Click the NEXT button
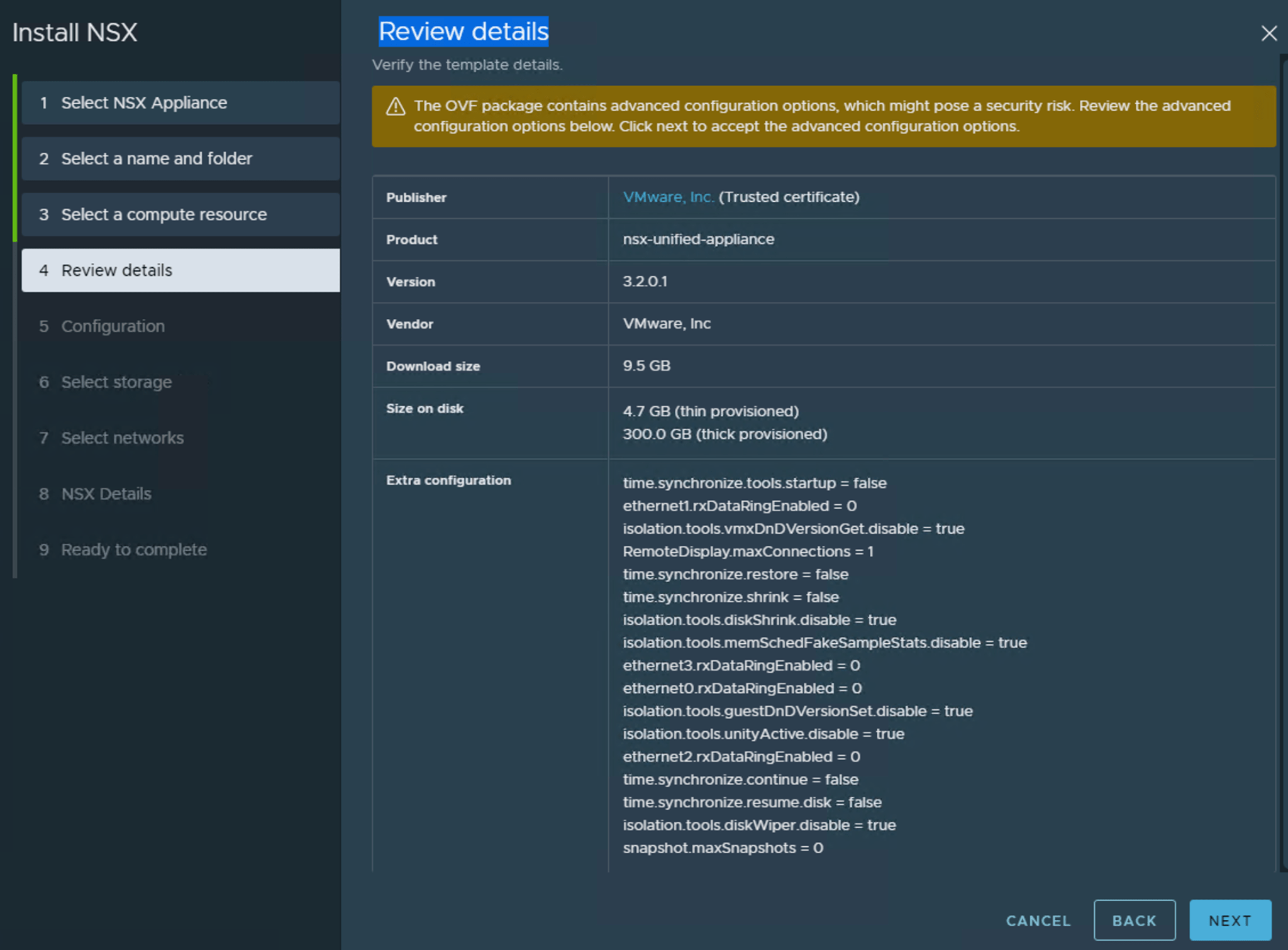This screenshot has height=950, width=1288. [x=1230, y=920]
